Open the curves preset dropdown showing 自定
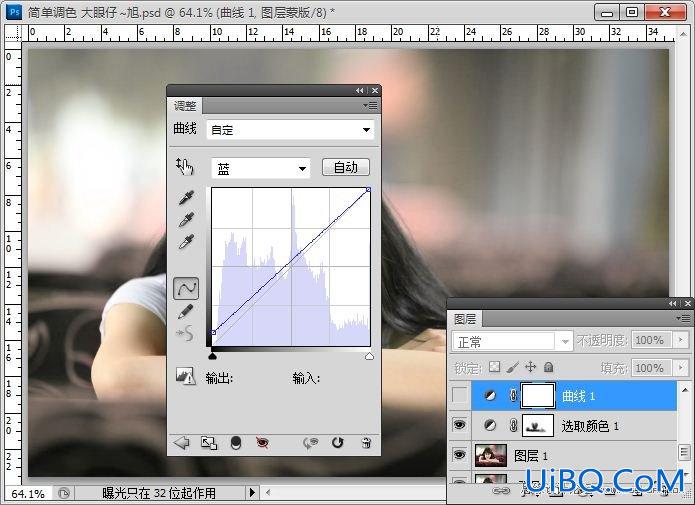This screenshot has width=695, height=505. tap(290, 130)
